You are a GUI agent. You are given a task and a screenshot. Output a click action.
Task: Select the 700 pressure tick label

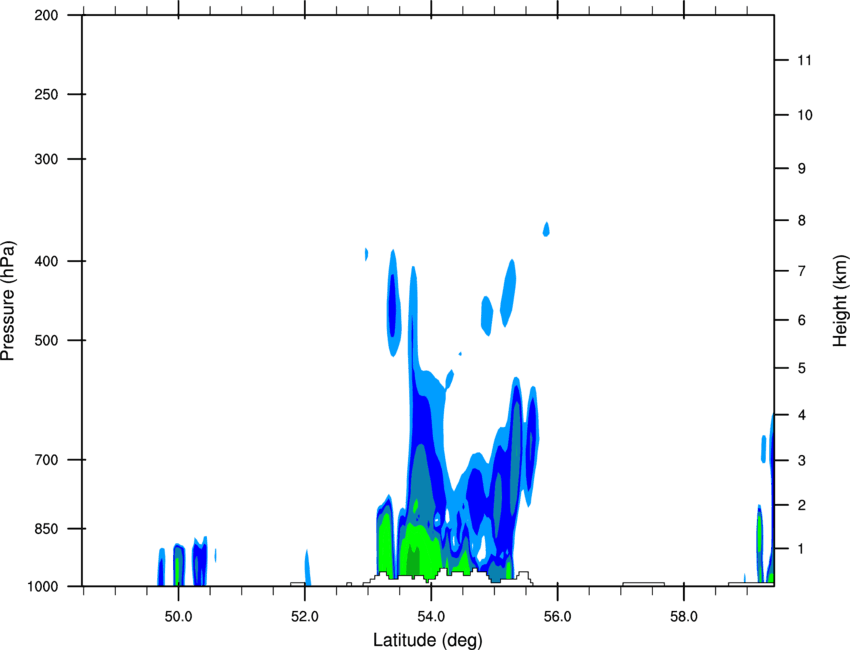(x=46, y=460)
